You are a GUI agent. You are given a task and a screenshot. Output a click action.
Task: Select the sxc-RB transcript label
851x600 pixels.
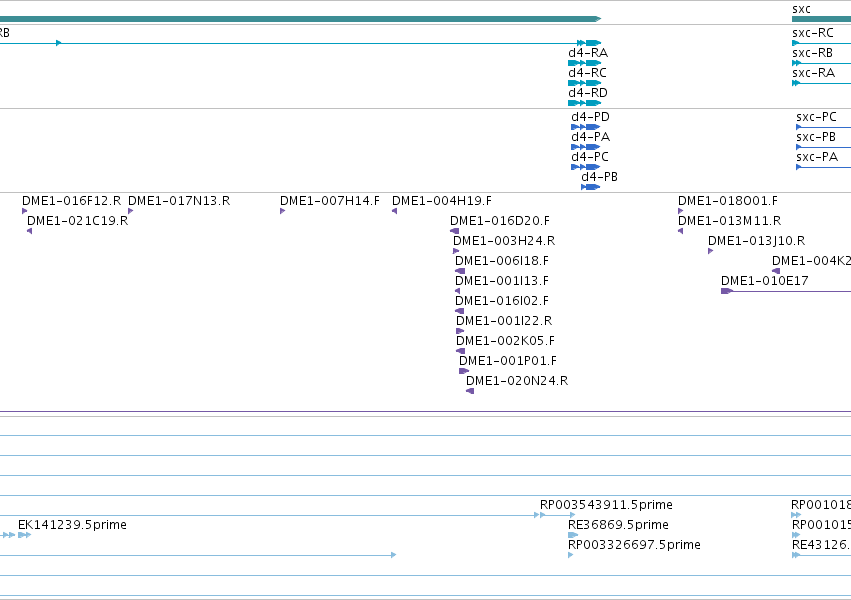click(812, 53)
